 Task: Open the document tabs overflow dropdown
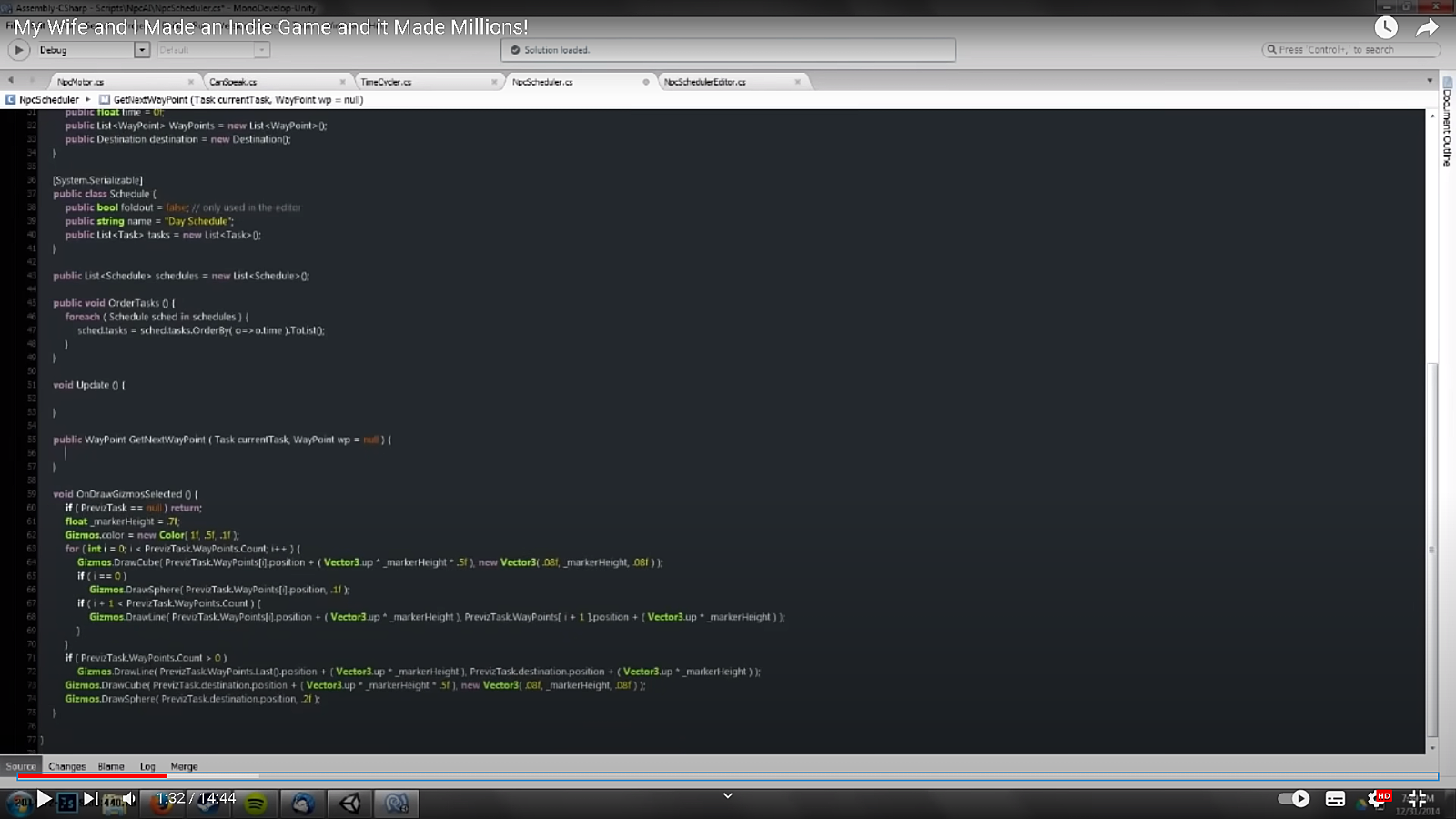coord(1430,81)
